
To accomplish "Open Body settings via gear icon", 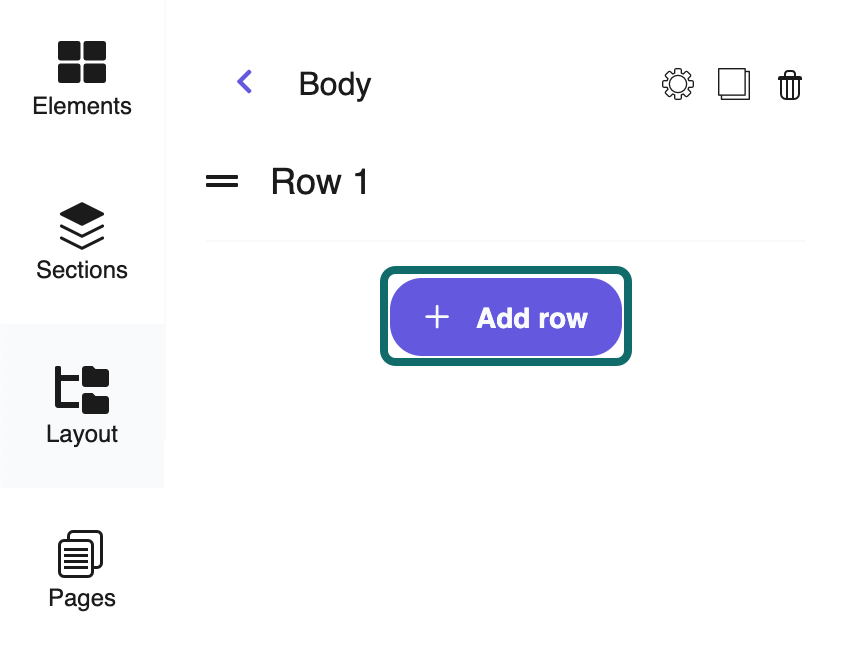I will pyautogui.click(x=678, y=84).
